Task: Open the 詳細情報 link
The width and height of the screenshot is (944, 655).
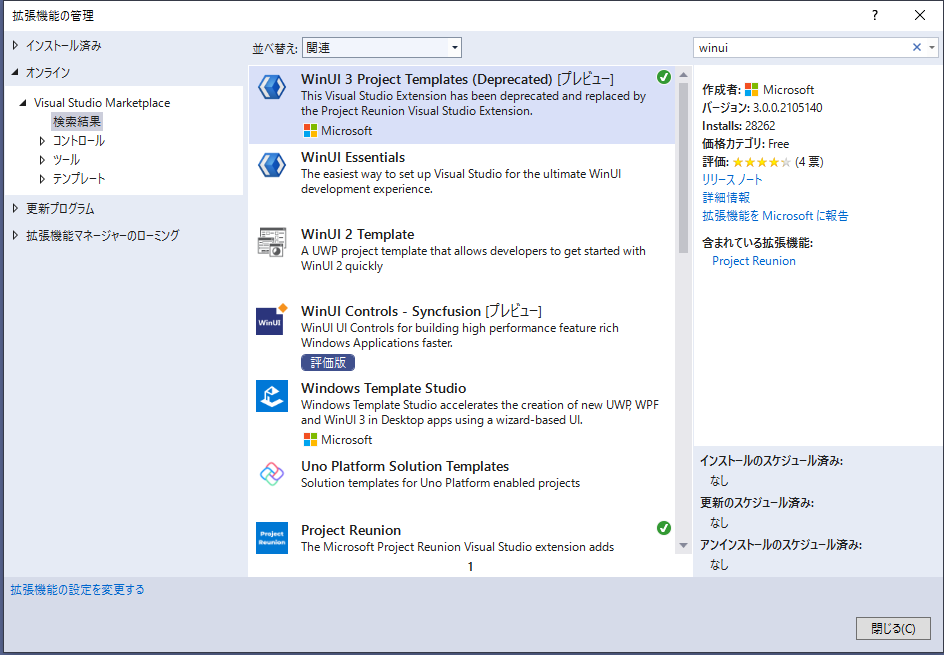Action: coord(726,197)
